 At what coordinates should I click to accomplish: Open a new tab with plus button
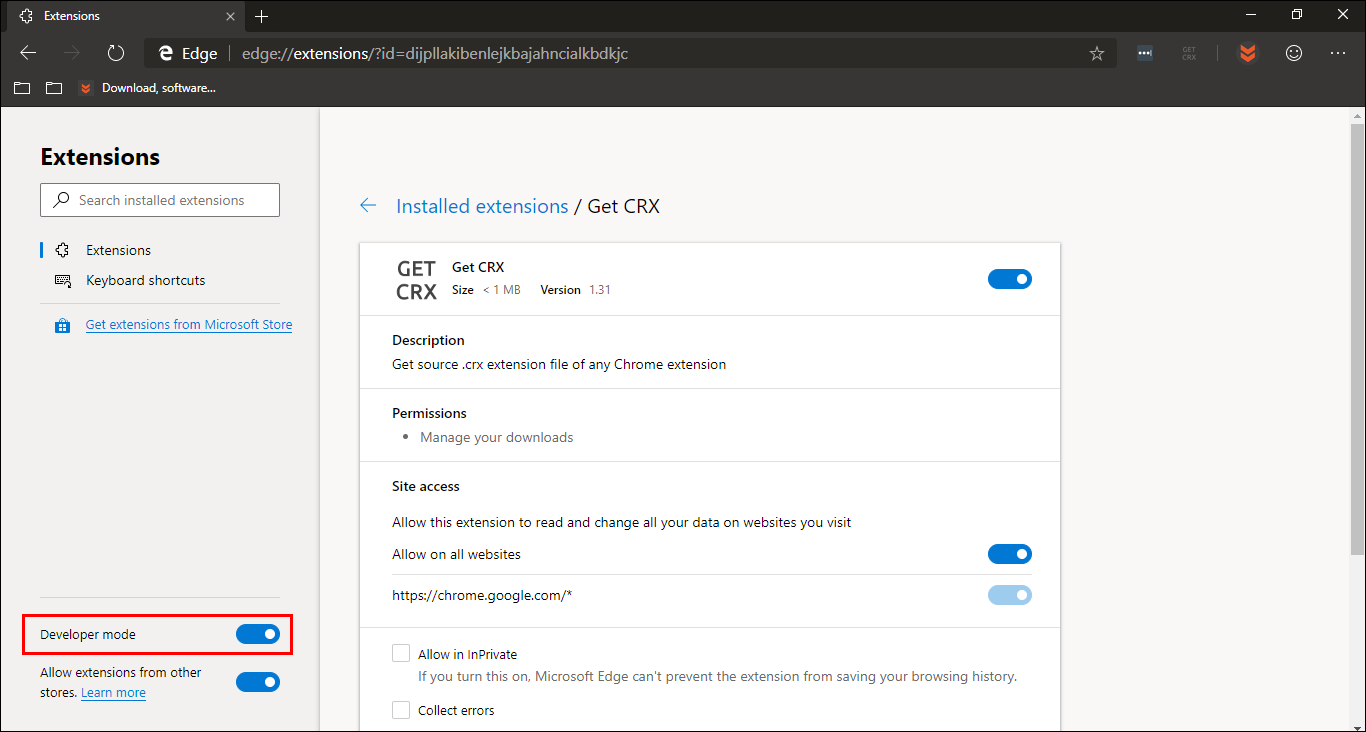[261, 16]
